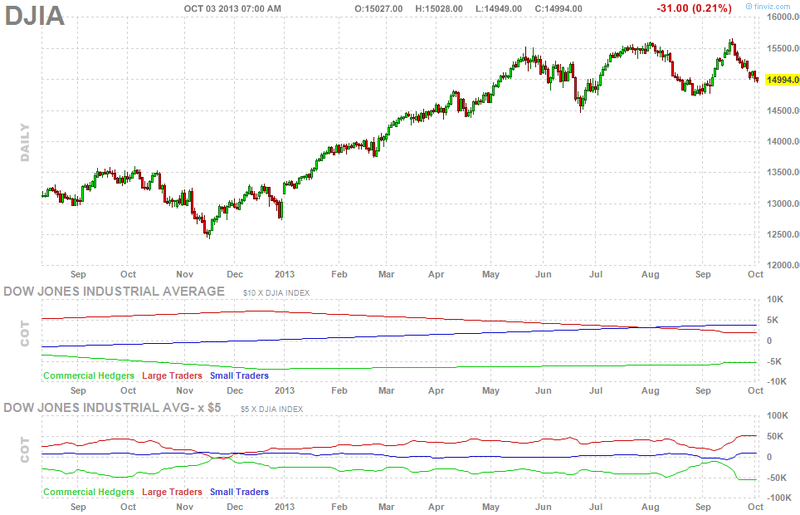The height and width of the screenshot is (515, 800).
Task: Click Commercial Hedgers legend in $10 COT panel
Action: [x=89, y=376]
